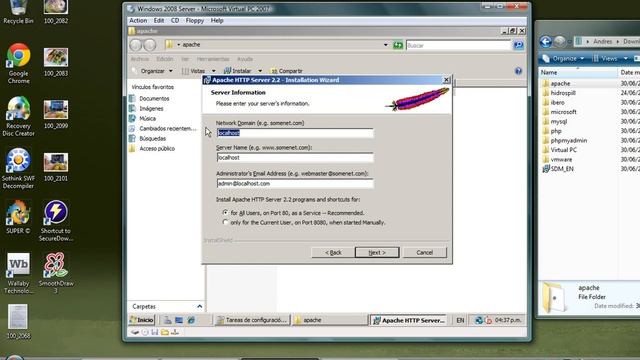Select only for Current User Port 8080 option
The width and height of the screenshot is (640, 360).
pos(225,222)
